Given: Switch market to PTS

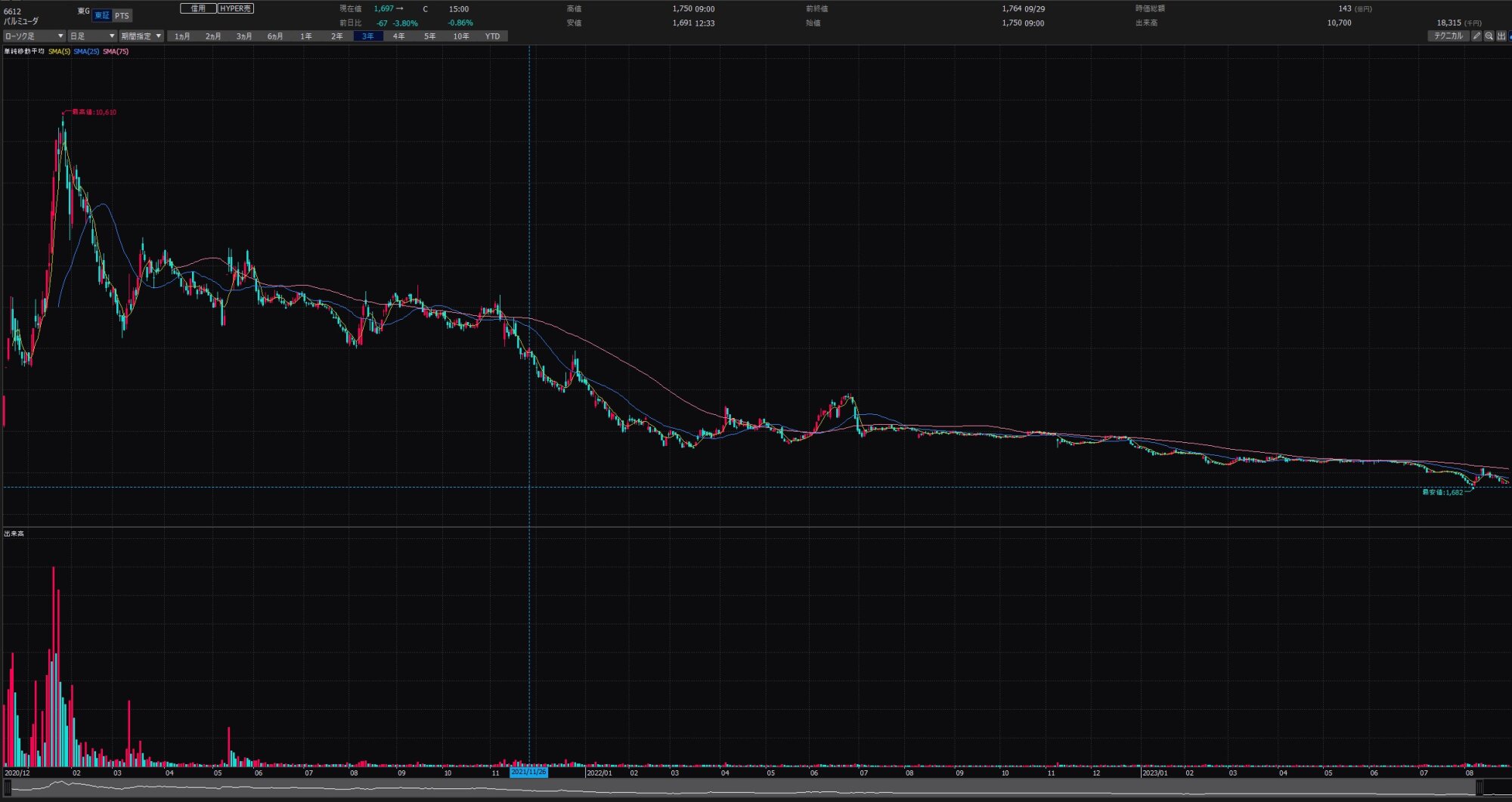Looking at the screenshot, I should tap(122, 15).
